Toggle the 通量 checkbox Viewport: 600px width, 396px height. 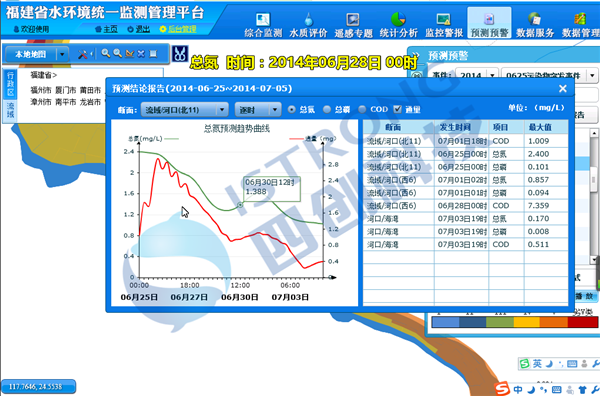click(x=398, y=109)
